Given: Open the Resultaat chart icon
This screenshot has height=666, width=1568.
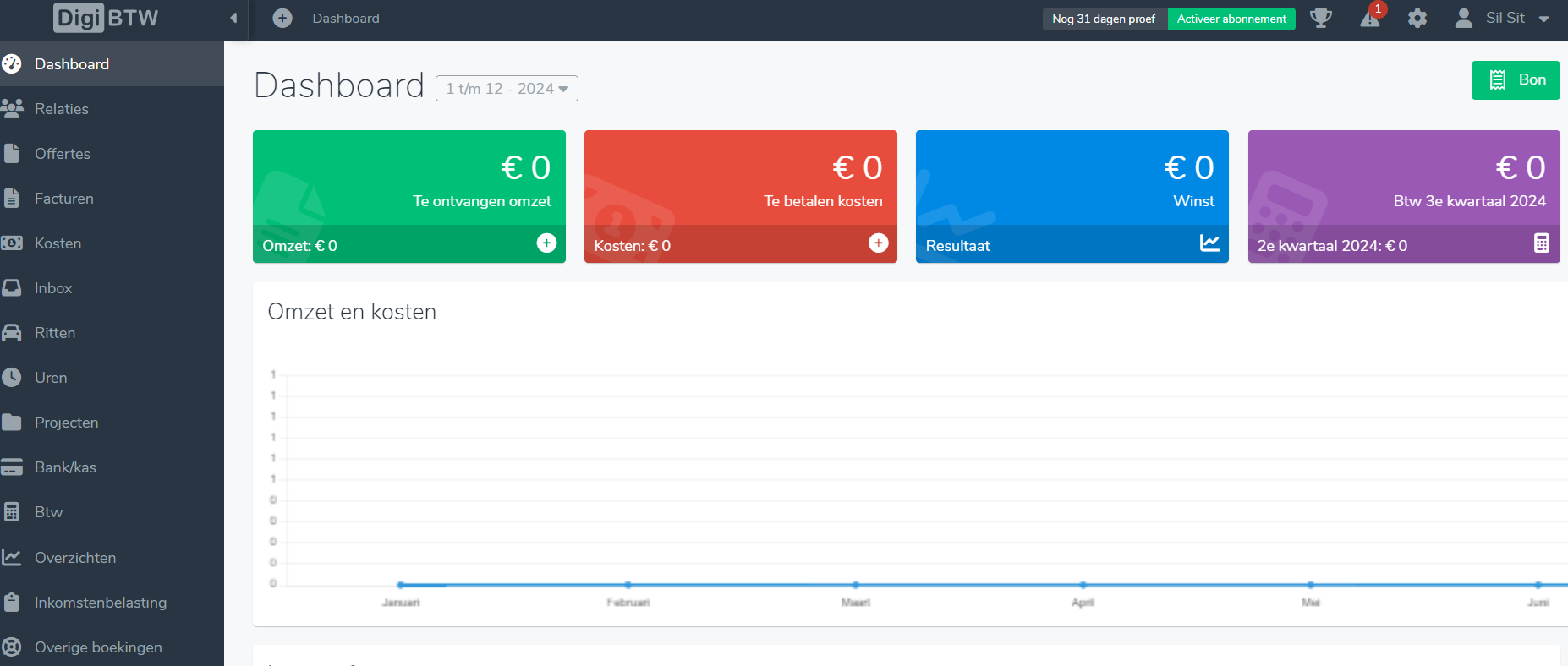Looking at the screenshot, I should pos(1209,243).
